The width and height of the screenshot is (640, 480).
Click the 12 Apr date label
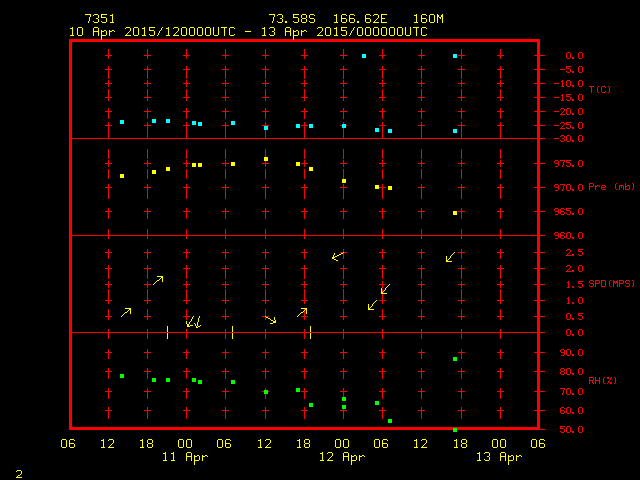[341, 457]
